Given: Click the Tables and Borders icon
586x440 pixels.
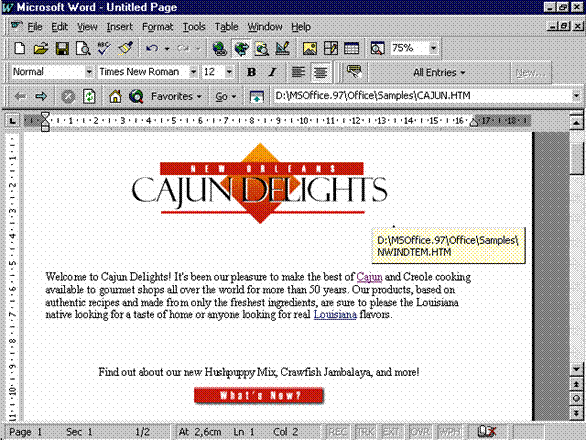Looking at the screenshot, I should pyautogui.click(x=331, y=49).
